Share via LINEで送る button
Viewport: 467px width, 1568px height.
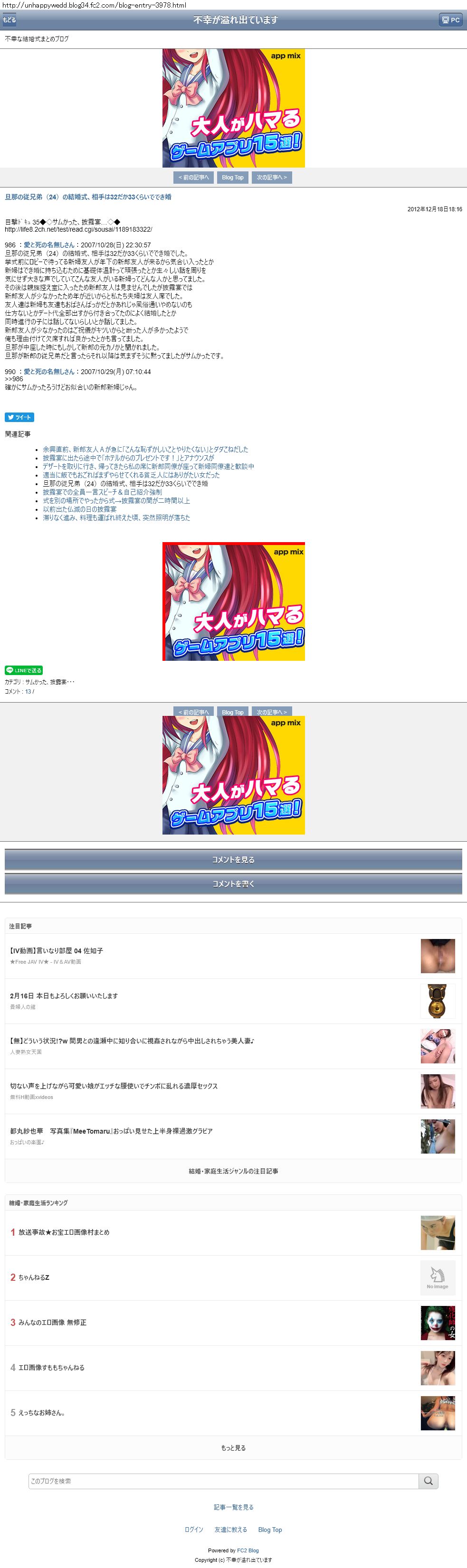click(24, 670)
